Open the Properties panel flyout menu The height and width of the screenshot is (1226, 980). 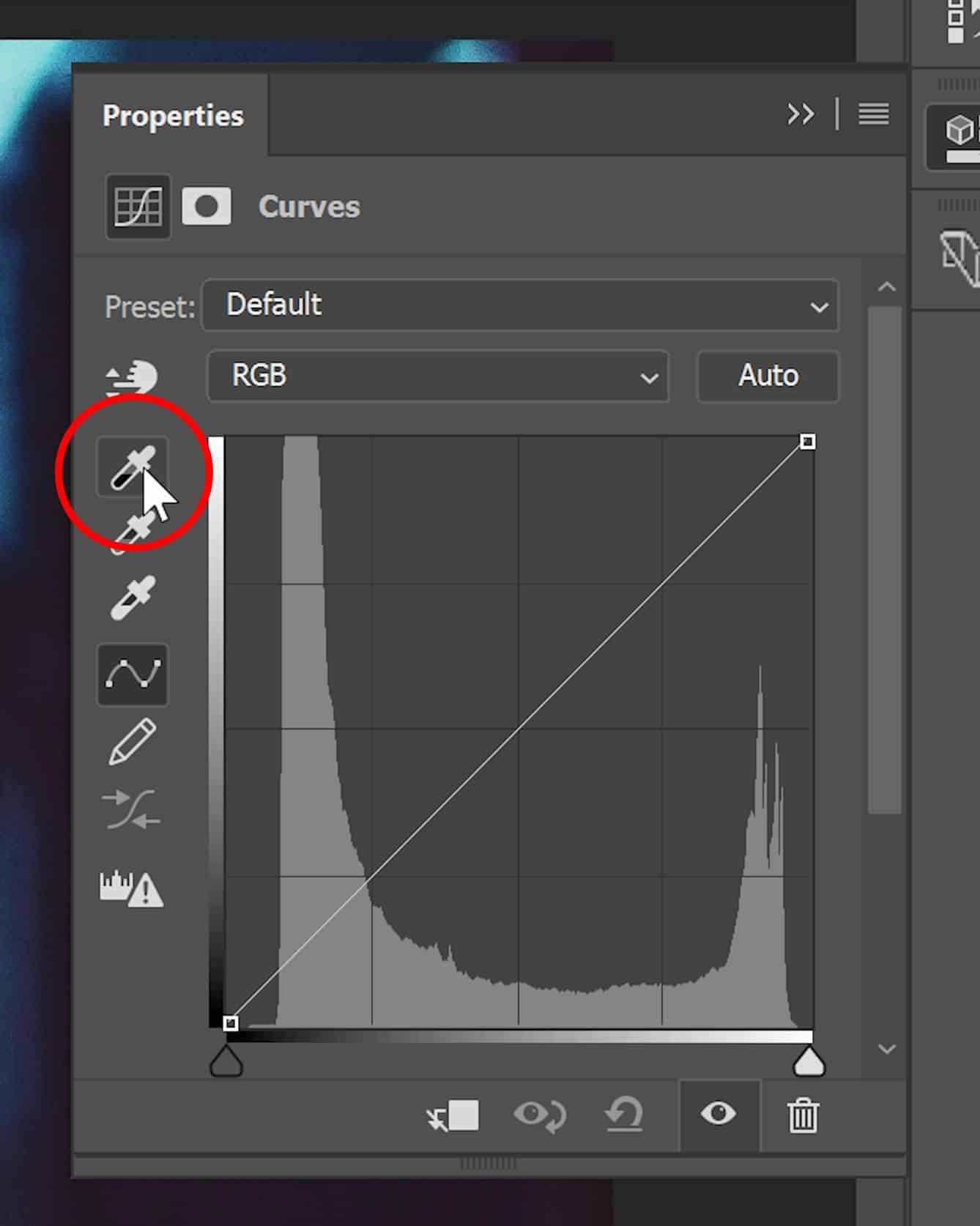874,114
